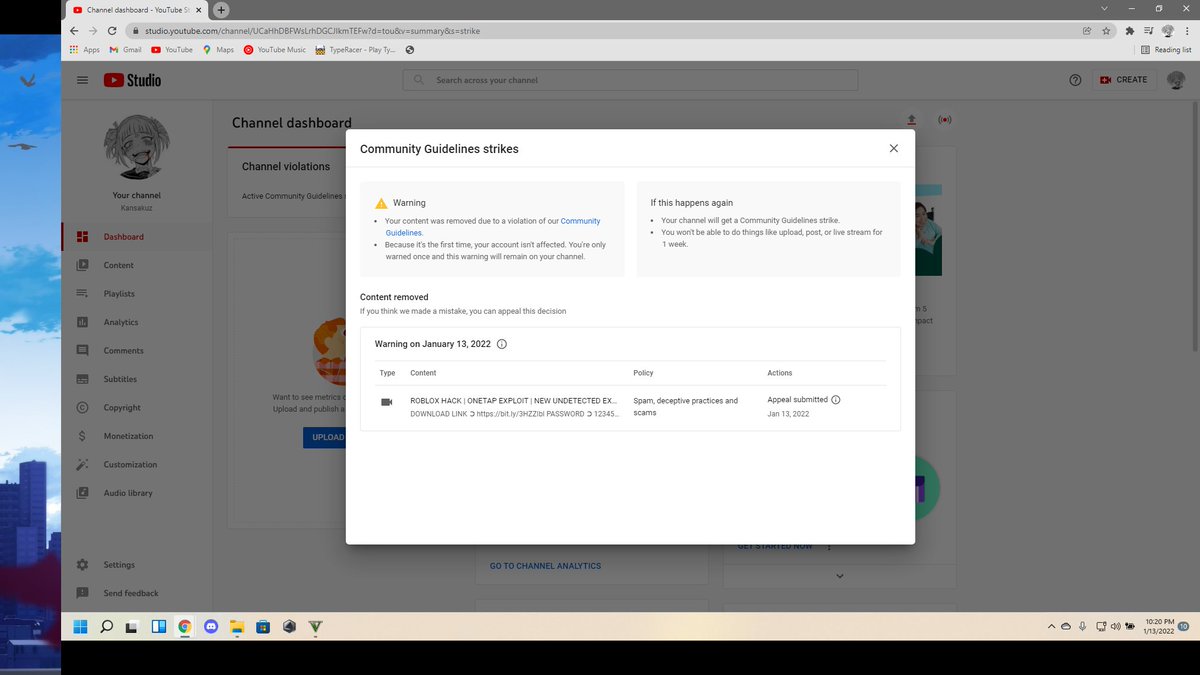The image size is (1200, 675).
Task: Open the Windows Start menu
Action: point(80,627)
